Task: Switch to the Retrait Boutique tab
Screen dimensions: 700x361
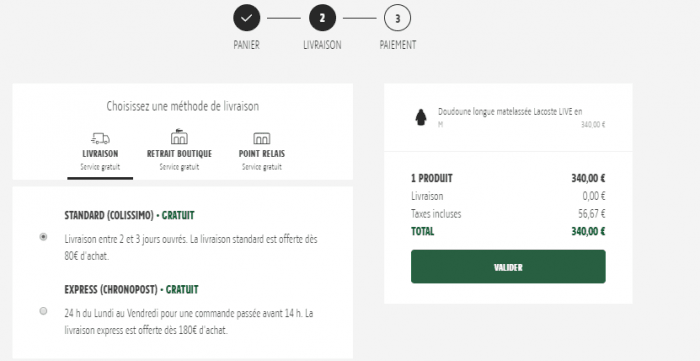Action: coord(179,154)
